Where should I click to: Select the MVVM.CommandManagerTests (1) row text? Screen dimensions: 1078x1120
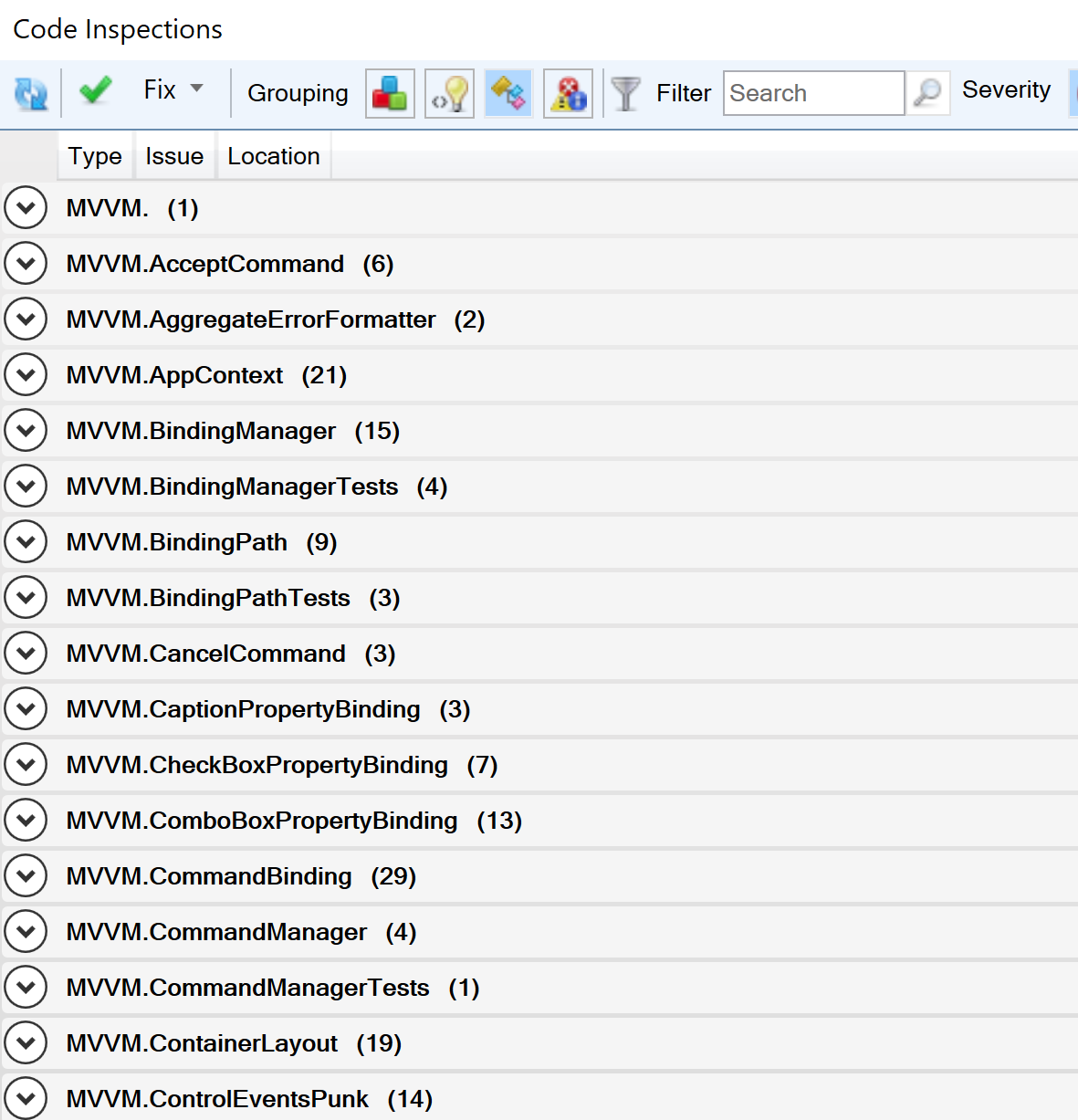[273, 988]
